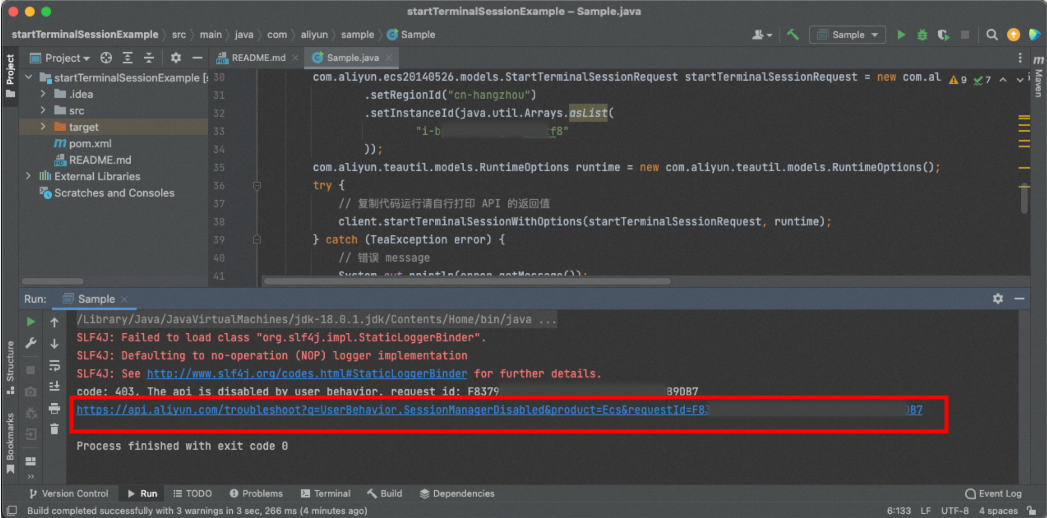This screenshot has width=1047, height=518.
Task: Start debugging with the Debug bug icon
Action: pyautogui.click(x=920, y=35)
